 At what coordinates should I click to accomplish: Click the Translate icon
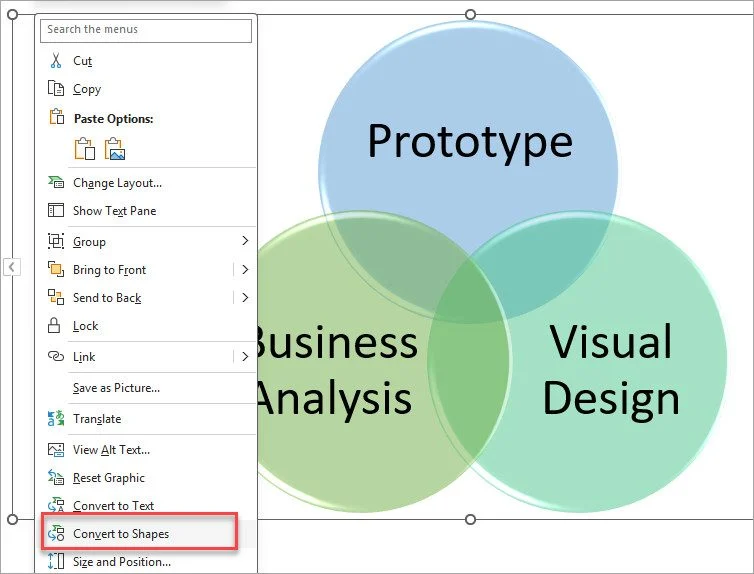point(56,418)
